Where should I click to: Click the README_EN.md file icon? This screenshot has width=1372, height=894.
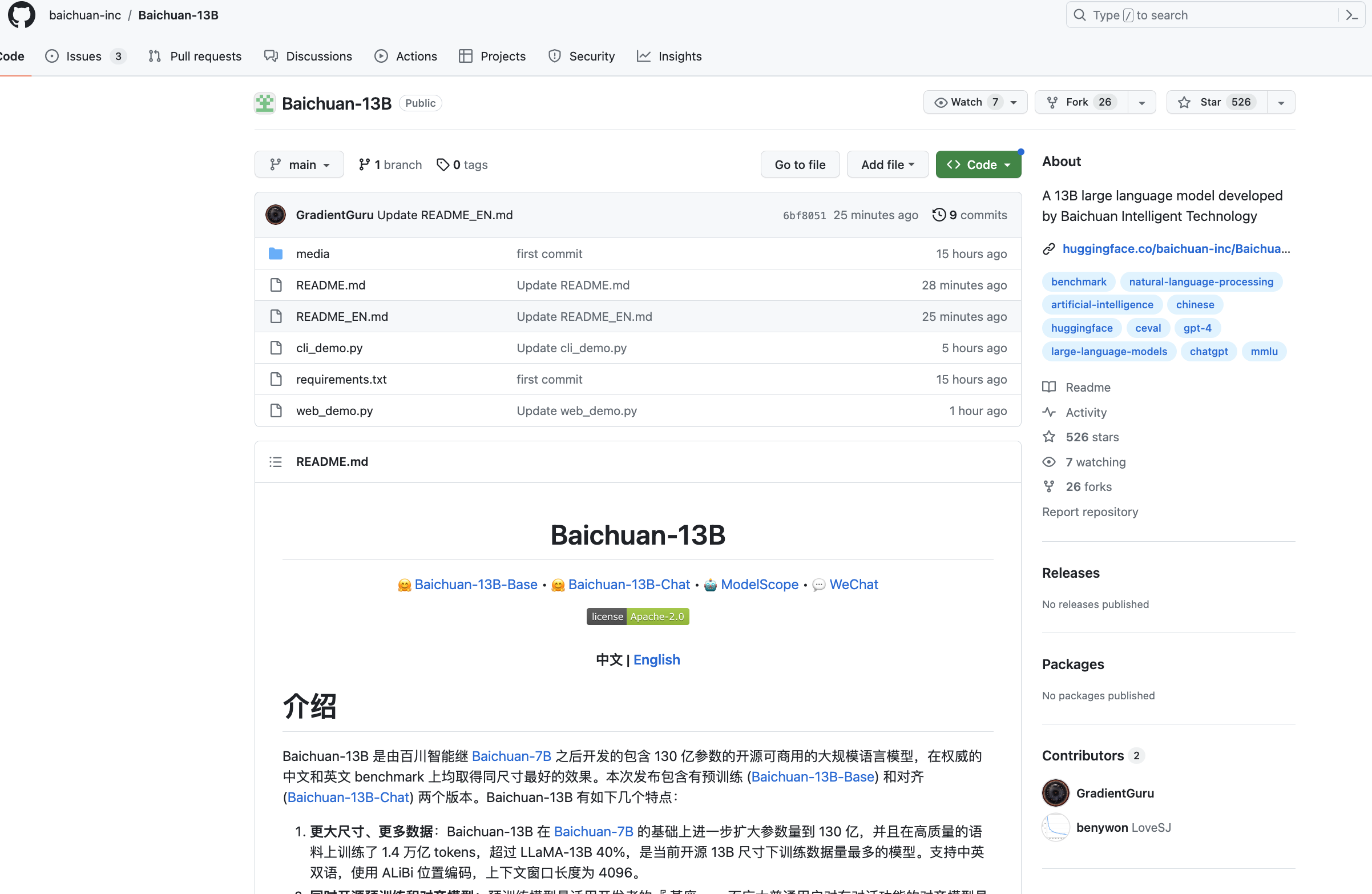276,317
